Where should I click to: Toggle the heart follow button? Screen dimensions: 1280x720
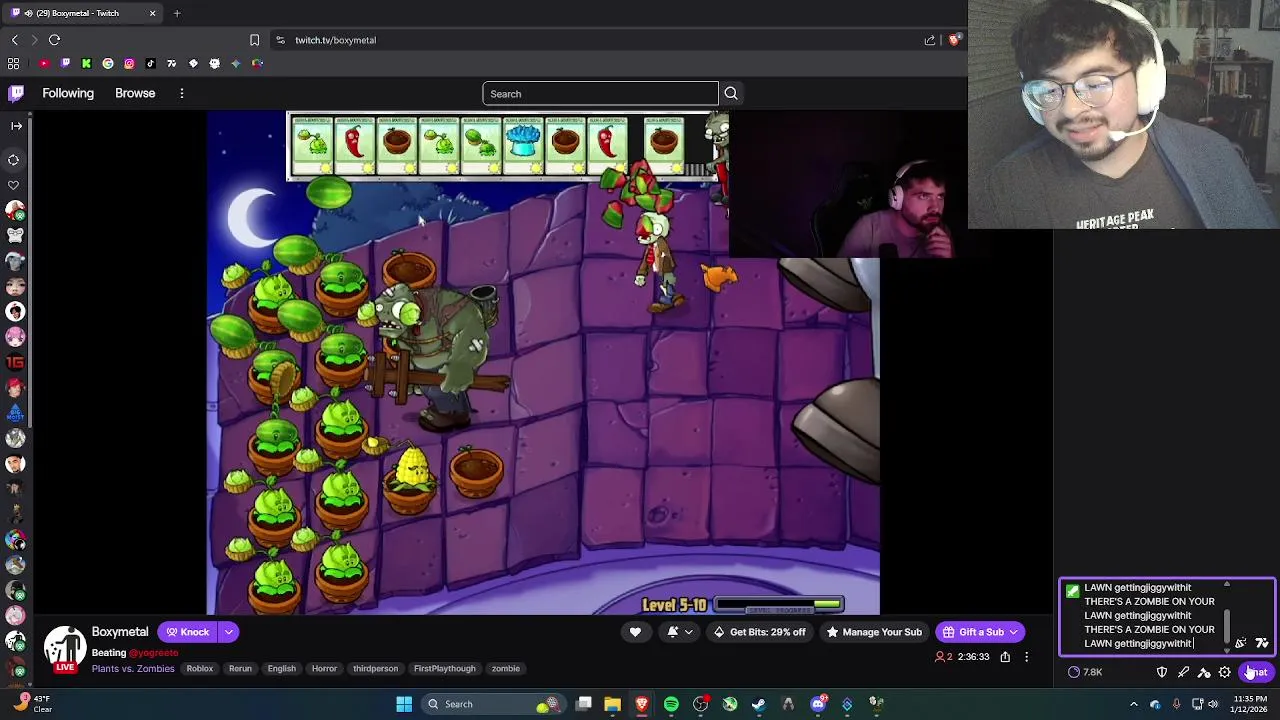[635, 632]
